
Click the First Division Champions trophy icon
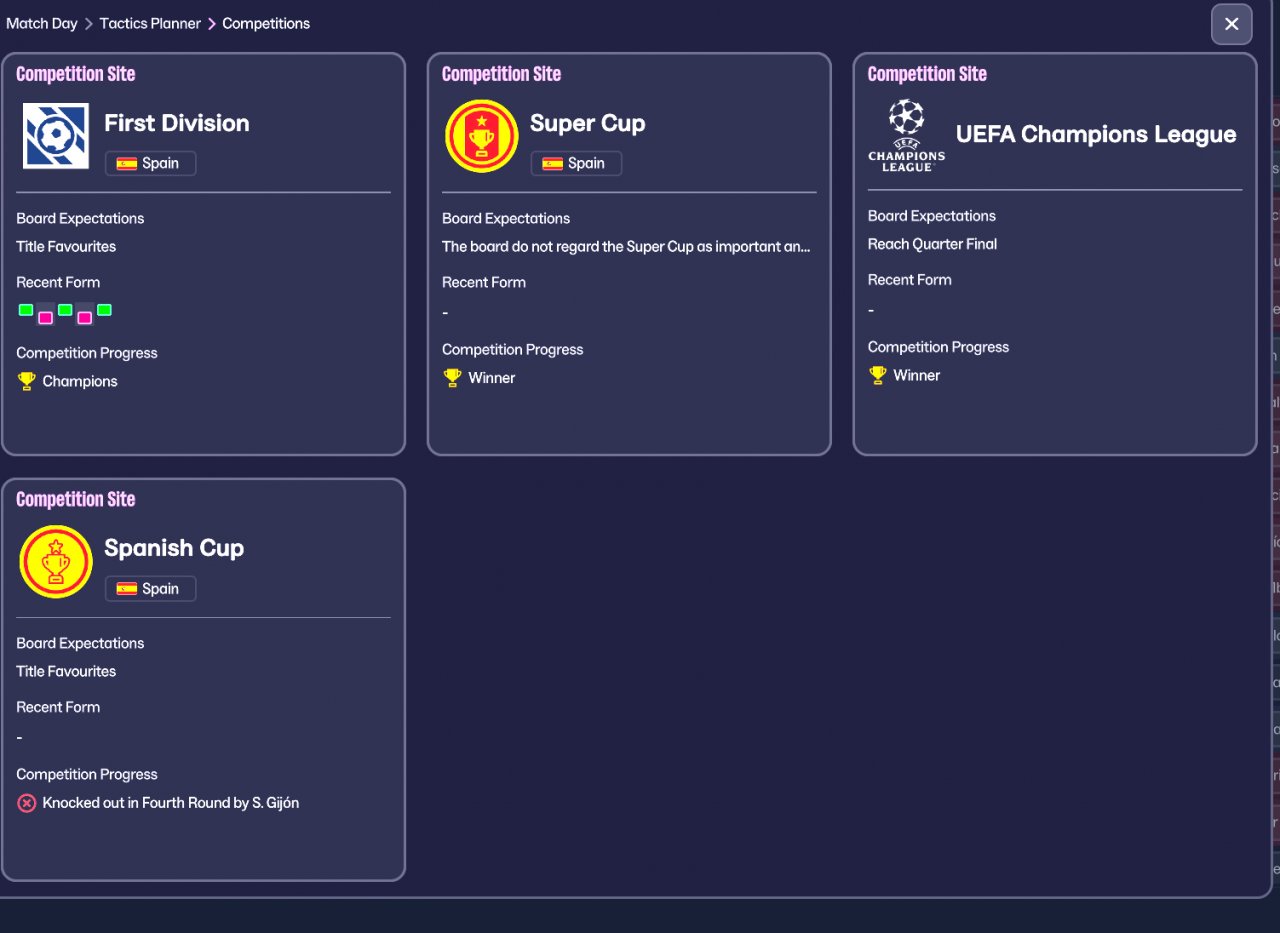[26, 381]
